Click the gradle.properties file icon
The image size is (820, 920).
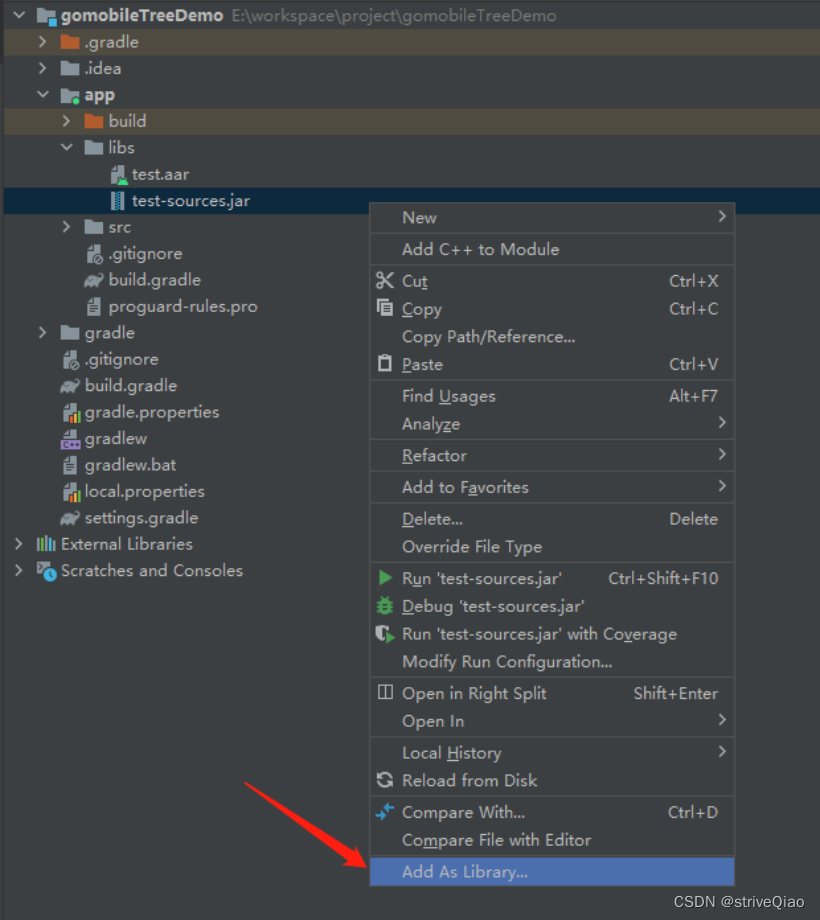[71, 412]
